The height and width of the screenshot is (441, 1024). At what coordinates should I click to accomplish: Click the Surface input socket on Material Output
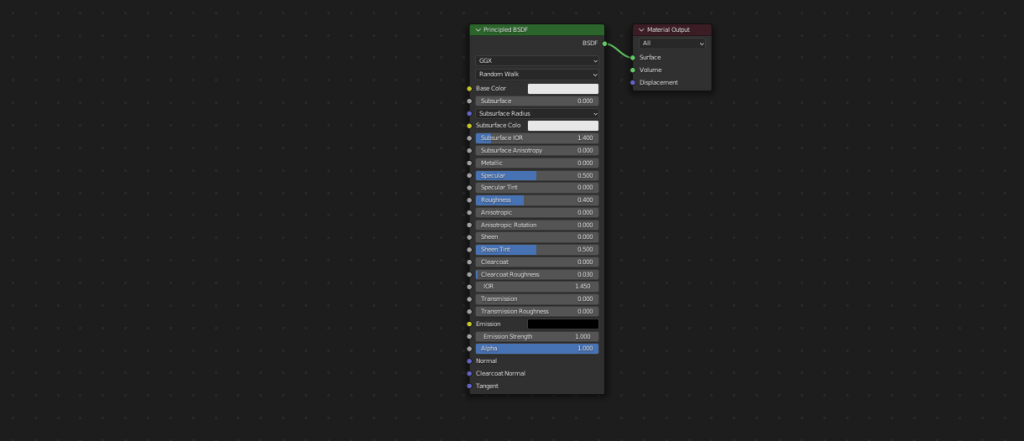pos(633,58)
